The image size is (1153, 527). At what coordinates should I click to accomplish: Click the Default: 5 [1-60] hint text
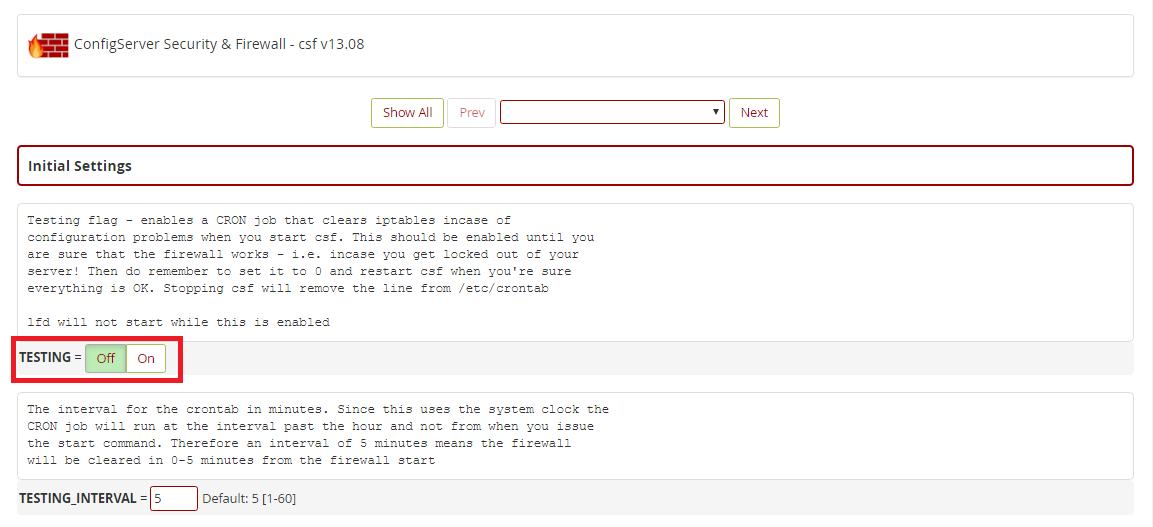(249, 498)
